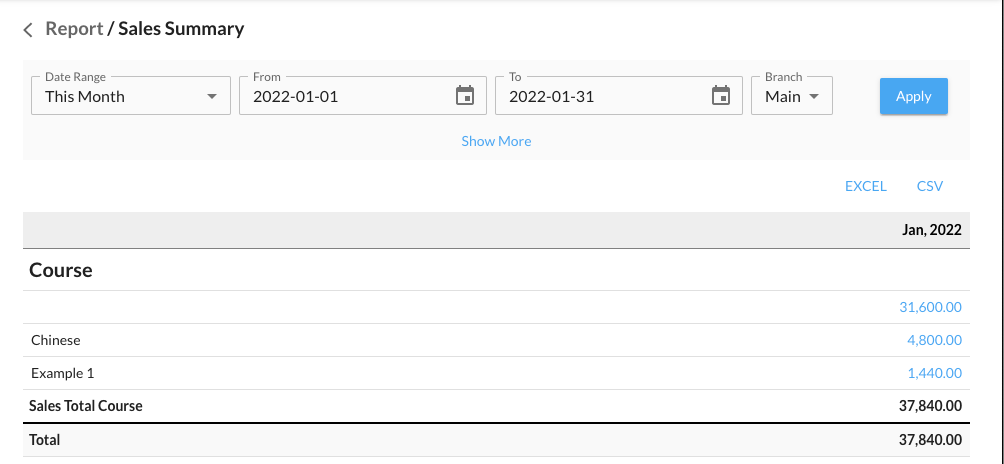
Task: Open the From date calendar icon
Action: pyautogui.click(x=465, y=96)
